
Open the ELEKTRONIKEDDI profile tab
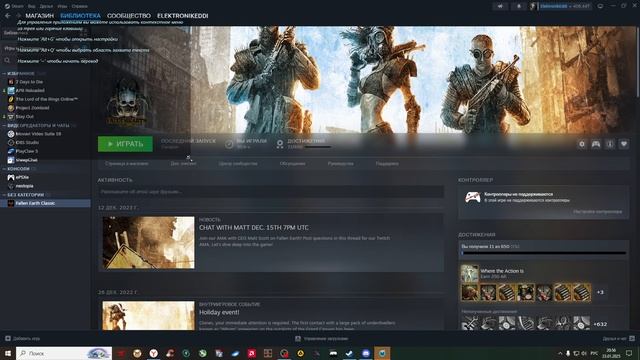(182, 16)
